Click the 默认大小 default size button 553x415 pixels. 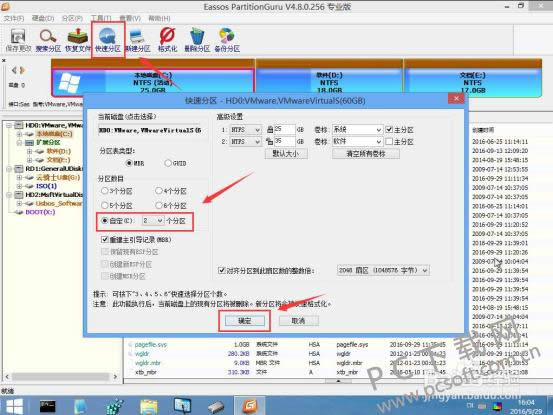[286, 154]
